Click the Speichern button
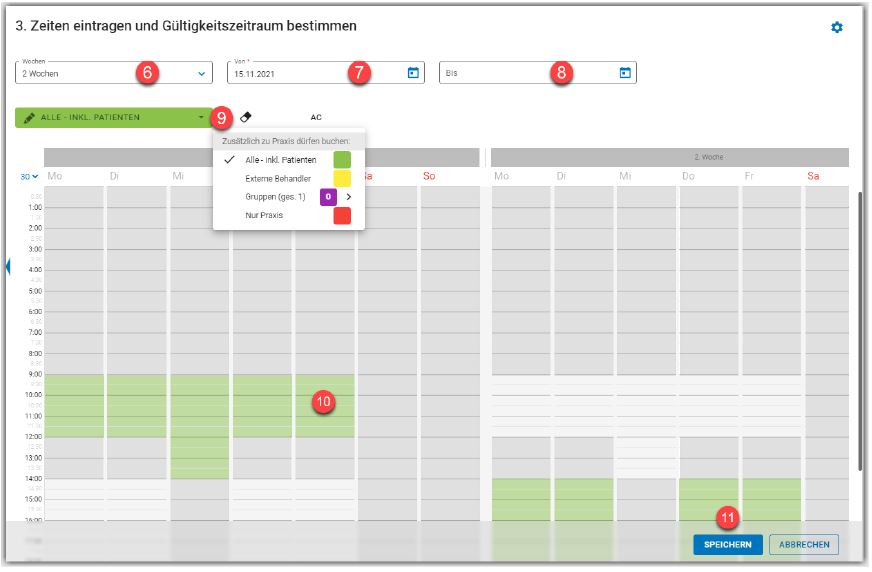872x572 pixels. coord(727,545)
